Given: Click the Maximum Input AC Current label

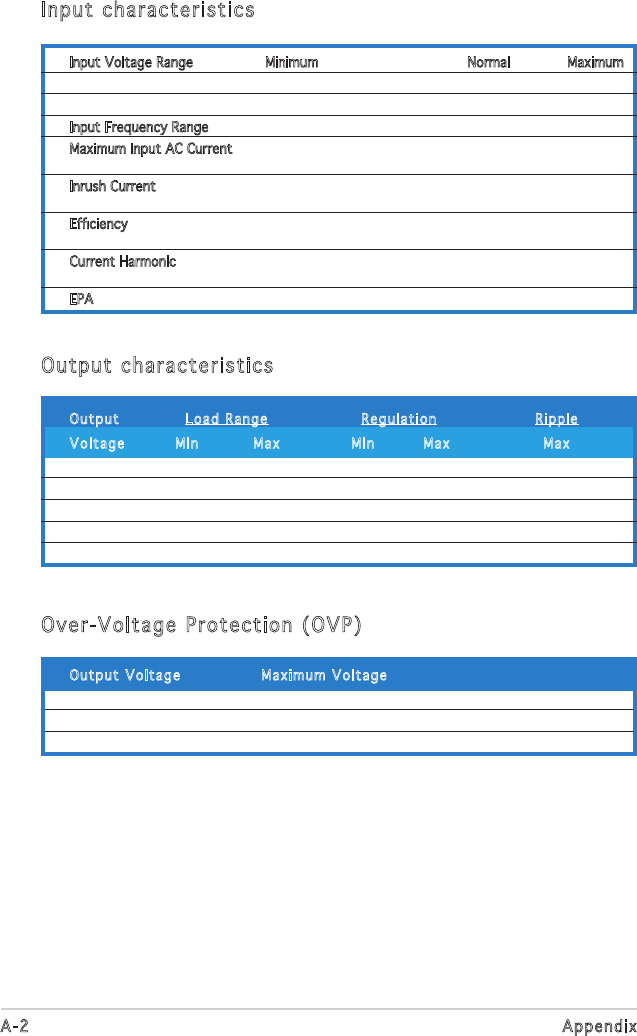Looking at the screenshot, I should click(151, 149).
